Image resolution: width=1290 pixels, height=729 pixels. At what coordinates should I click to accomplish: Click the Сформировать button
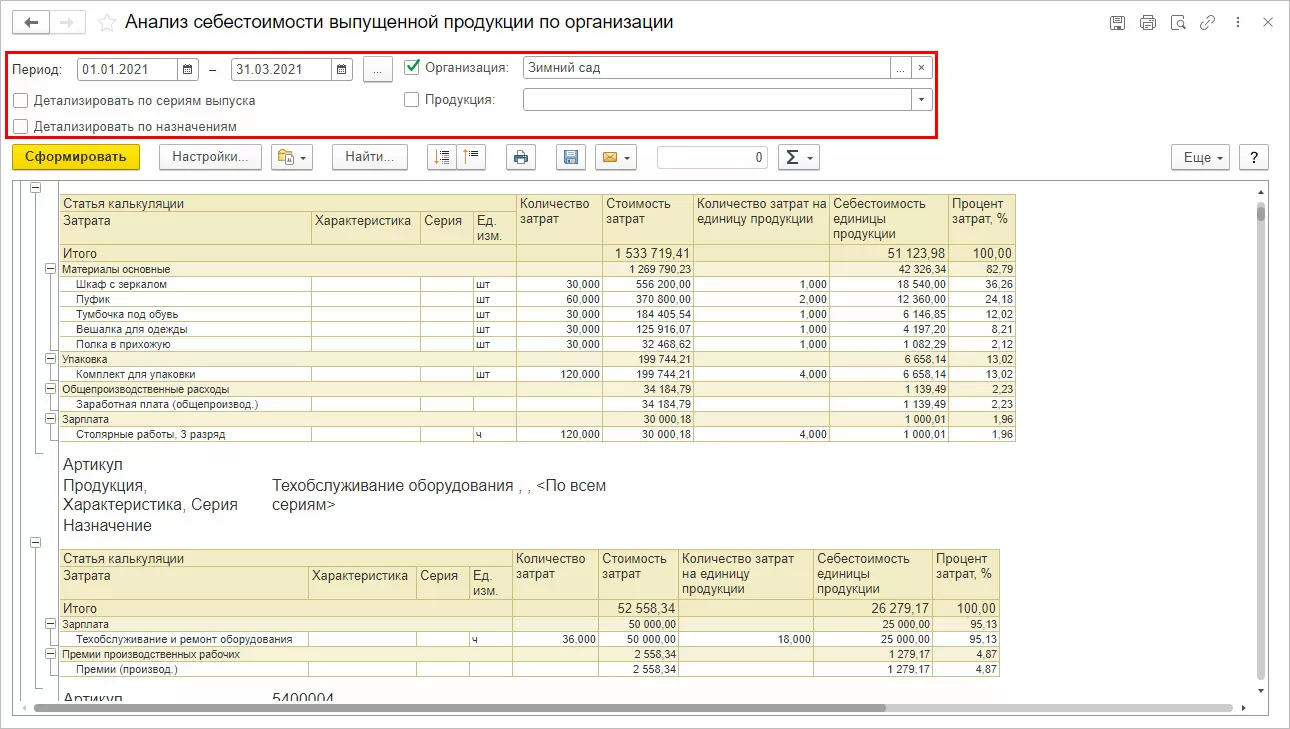tap(76, 157)
